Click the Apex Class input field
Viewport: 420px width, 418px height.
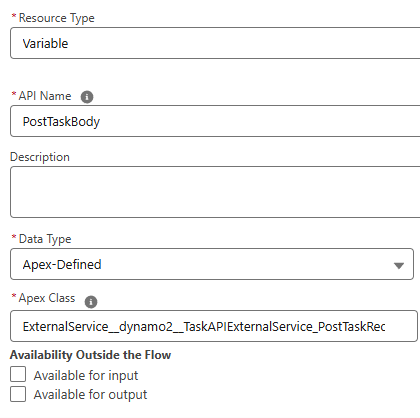[x=214, y=326]
